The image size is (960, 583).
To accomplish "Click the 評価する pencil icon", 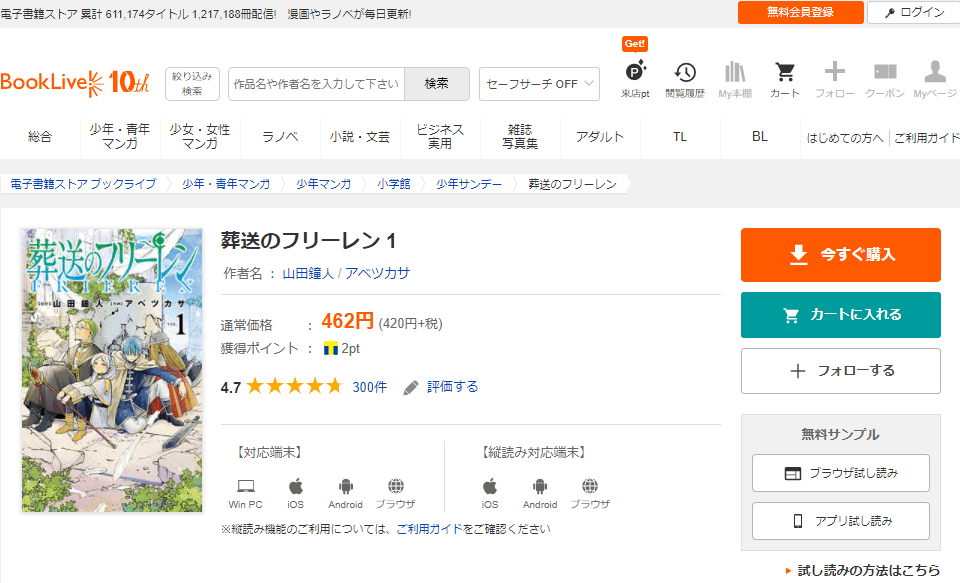I will click(x=411, y=387).
